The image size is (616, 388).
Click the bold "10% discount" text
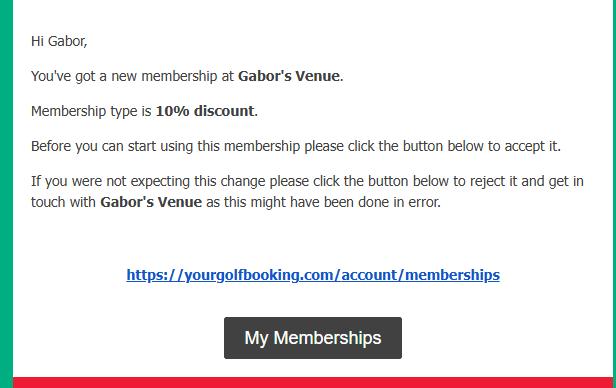coord(205,111)
